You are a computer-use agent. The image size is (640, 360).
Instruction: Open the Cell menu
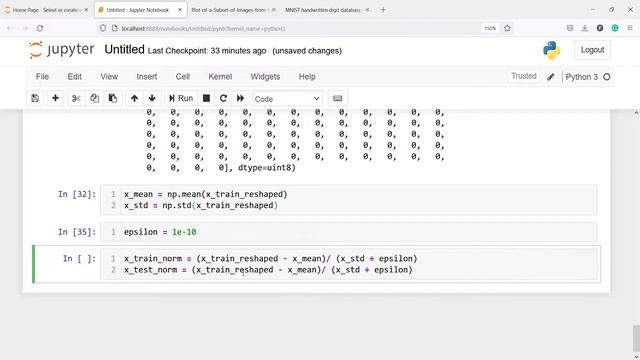click(x=183, y=77)
